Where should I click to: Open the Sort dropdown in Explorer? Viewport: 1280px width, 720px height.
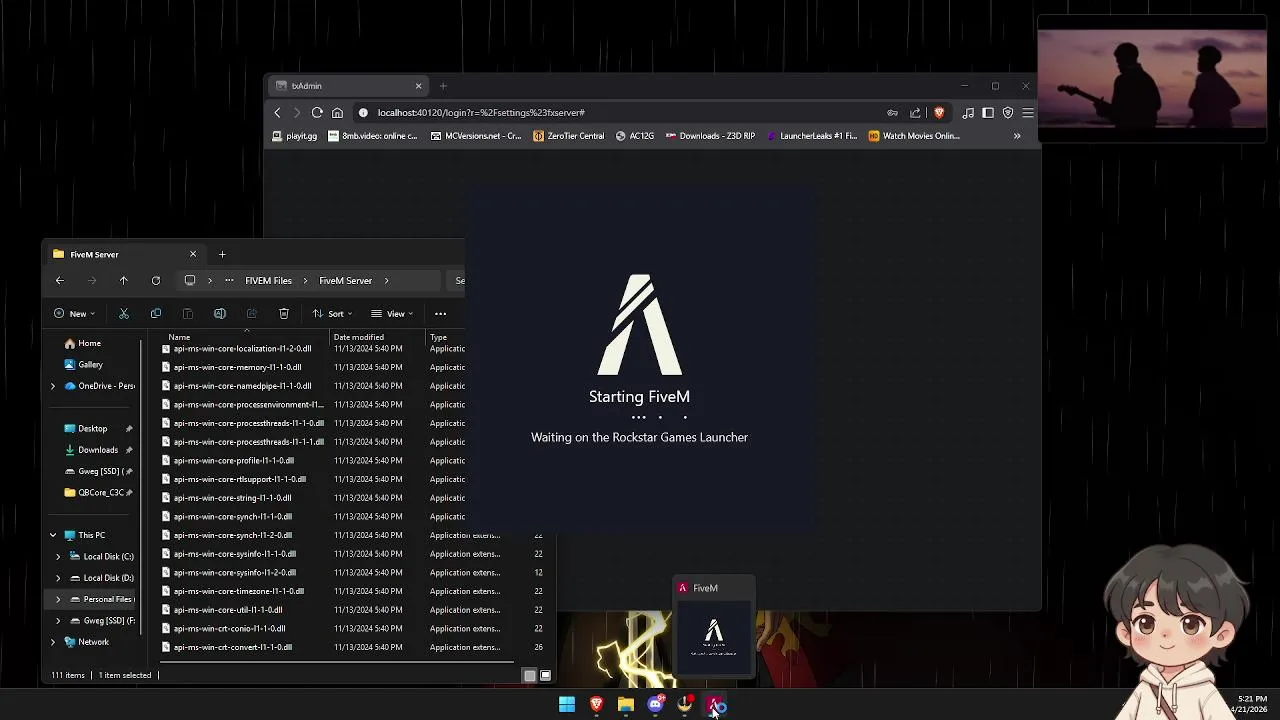[x=332, y=314]
